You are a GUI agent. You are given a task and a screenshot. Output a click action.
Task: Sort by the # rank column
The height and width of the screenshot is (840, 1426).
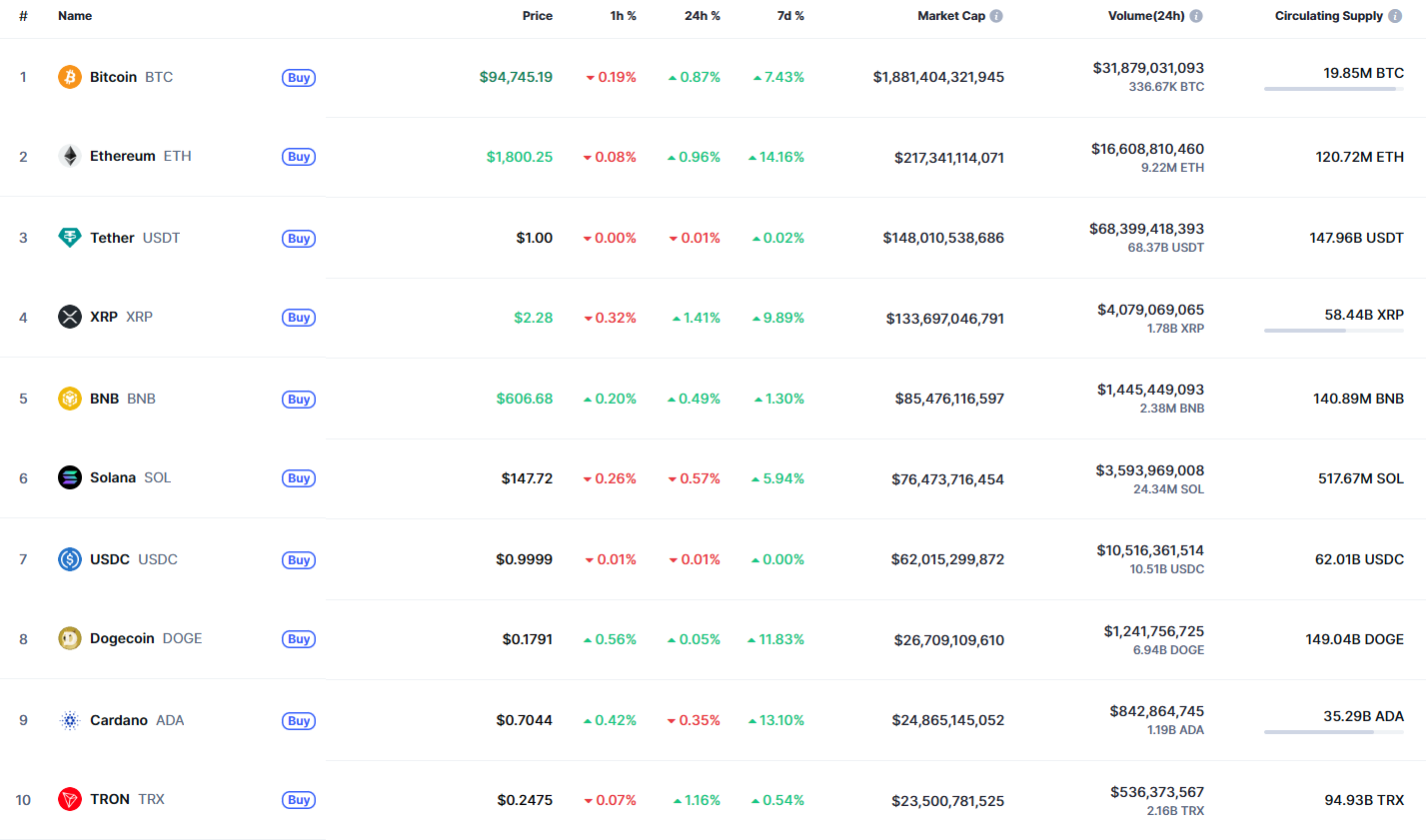(x=23, y=16)
